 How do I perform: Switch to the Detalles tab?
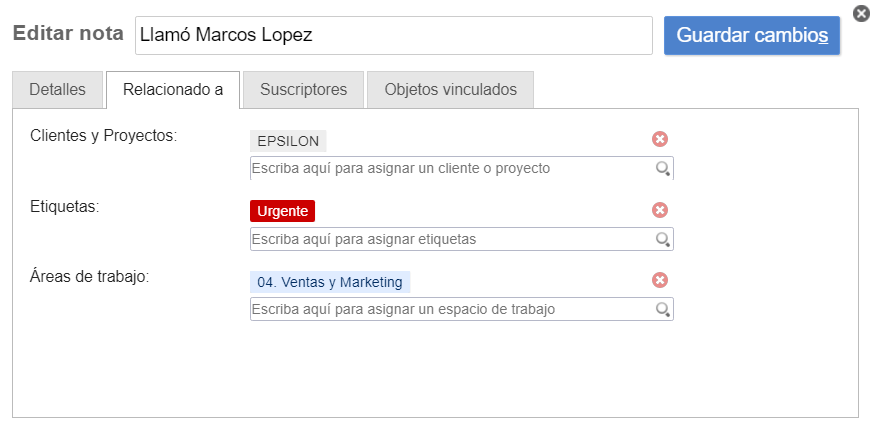(57, 90)
